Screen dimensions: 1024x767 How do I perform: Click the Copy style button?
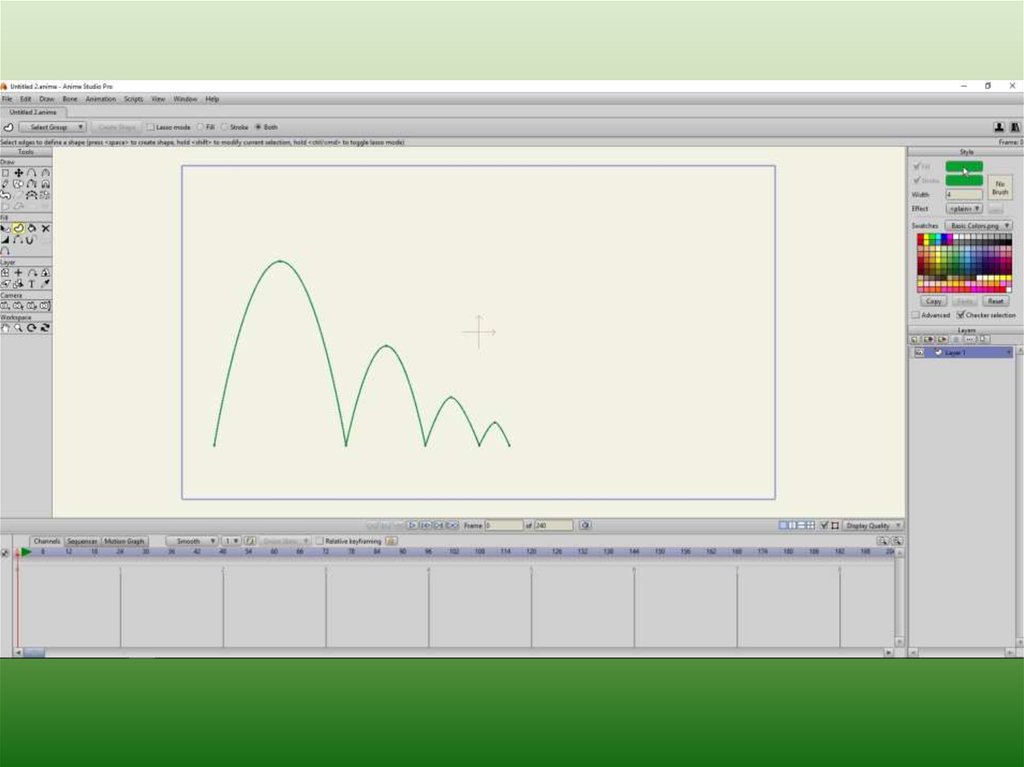933,301
